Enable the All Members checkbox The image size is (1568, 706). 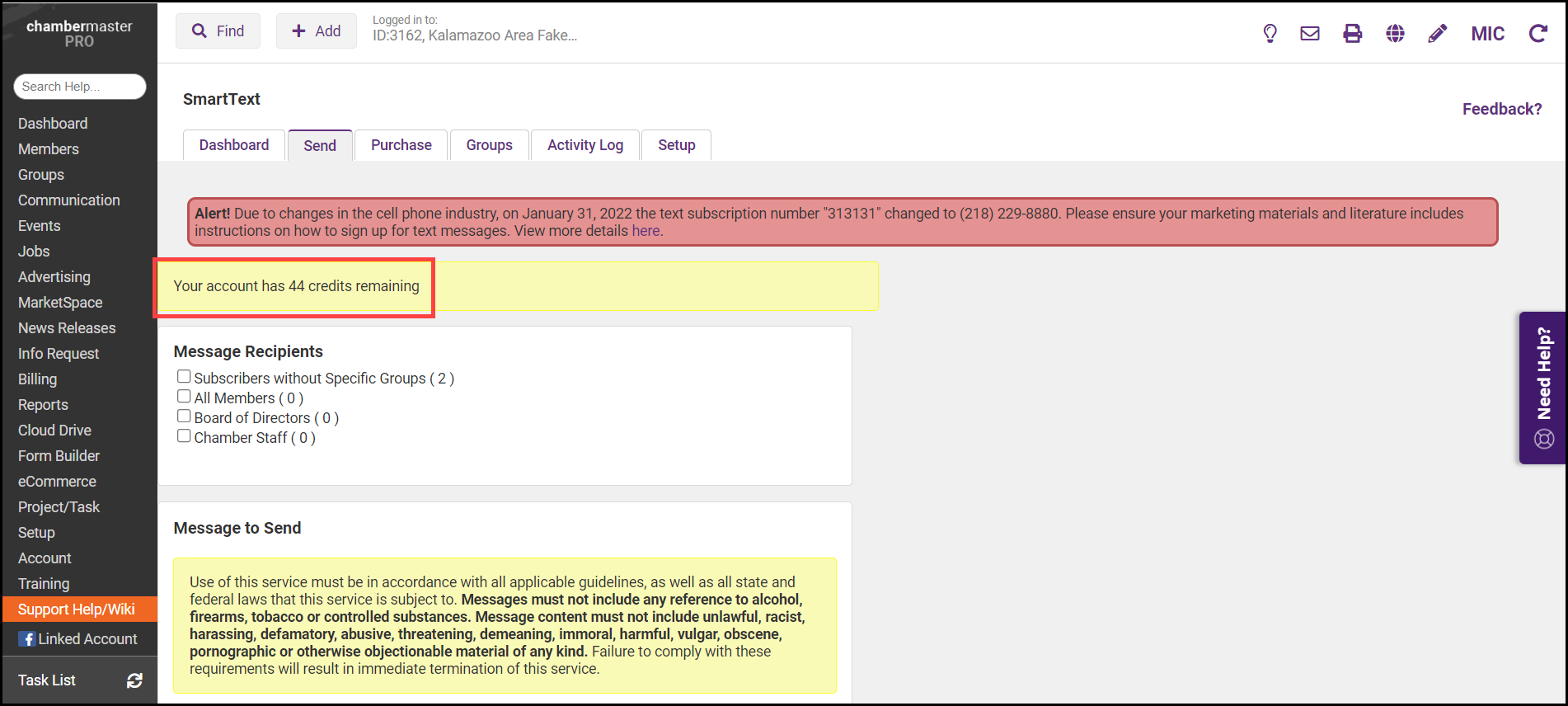pos(184,397)
